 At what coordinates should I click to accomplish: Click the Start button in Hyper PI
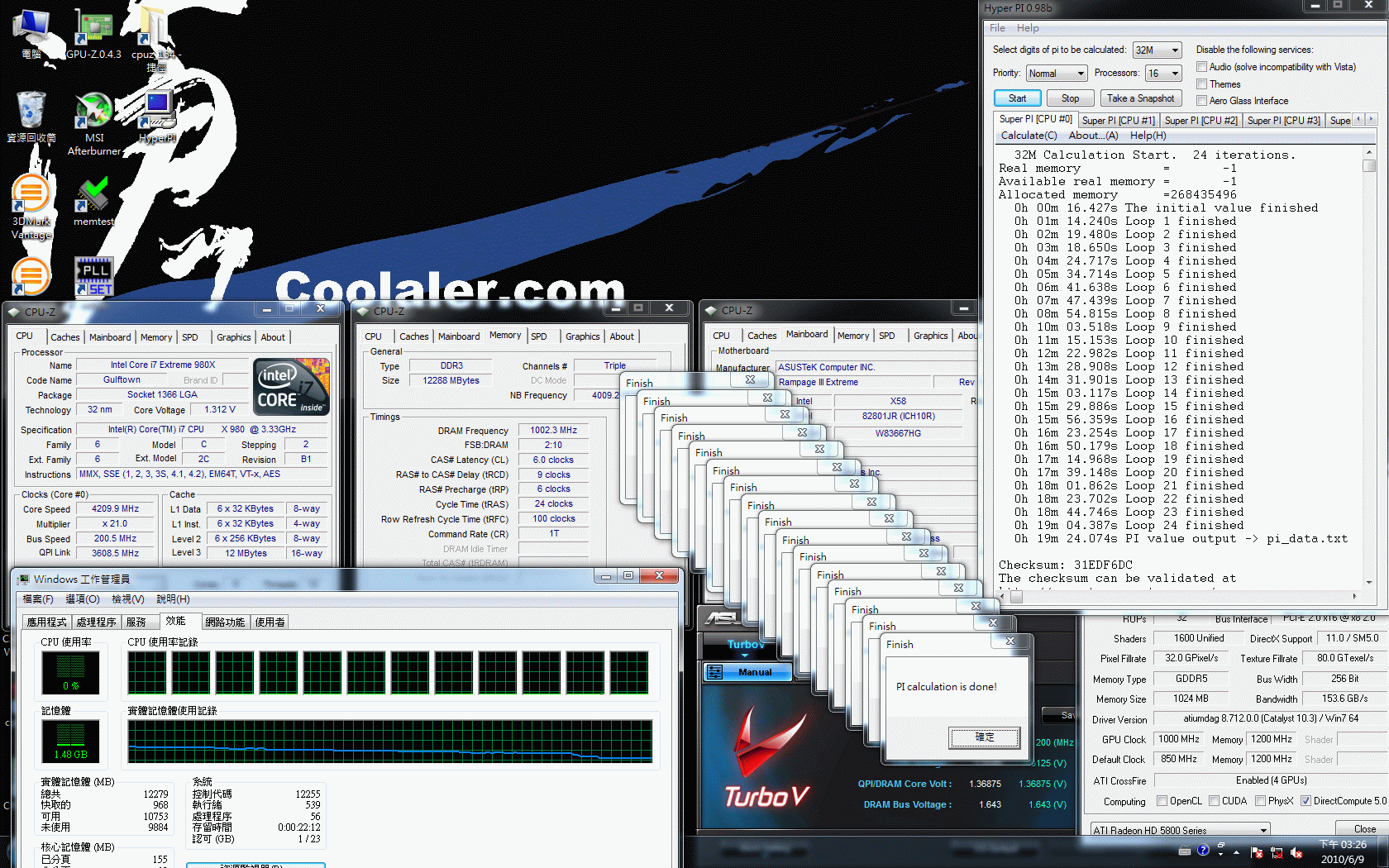(1017, 98)
